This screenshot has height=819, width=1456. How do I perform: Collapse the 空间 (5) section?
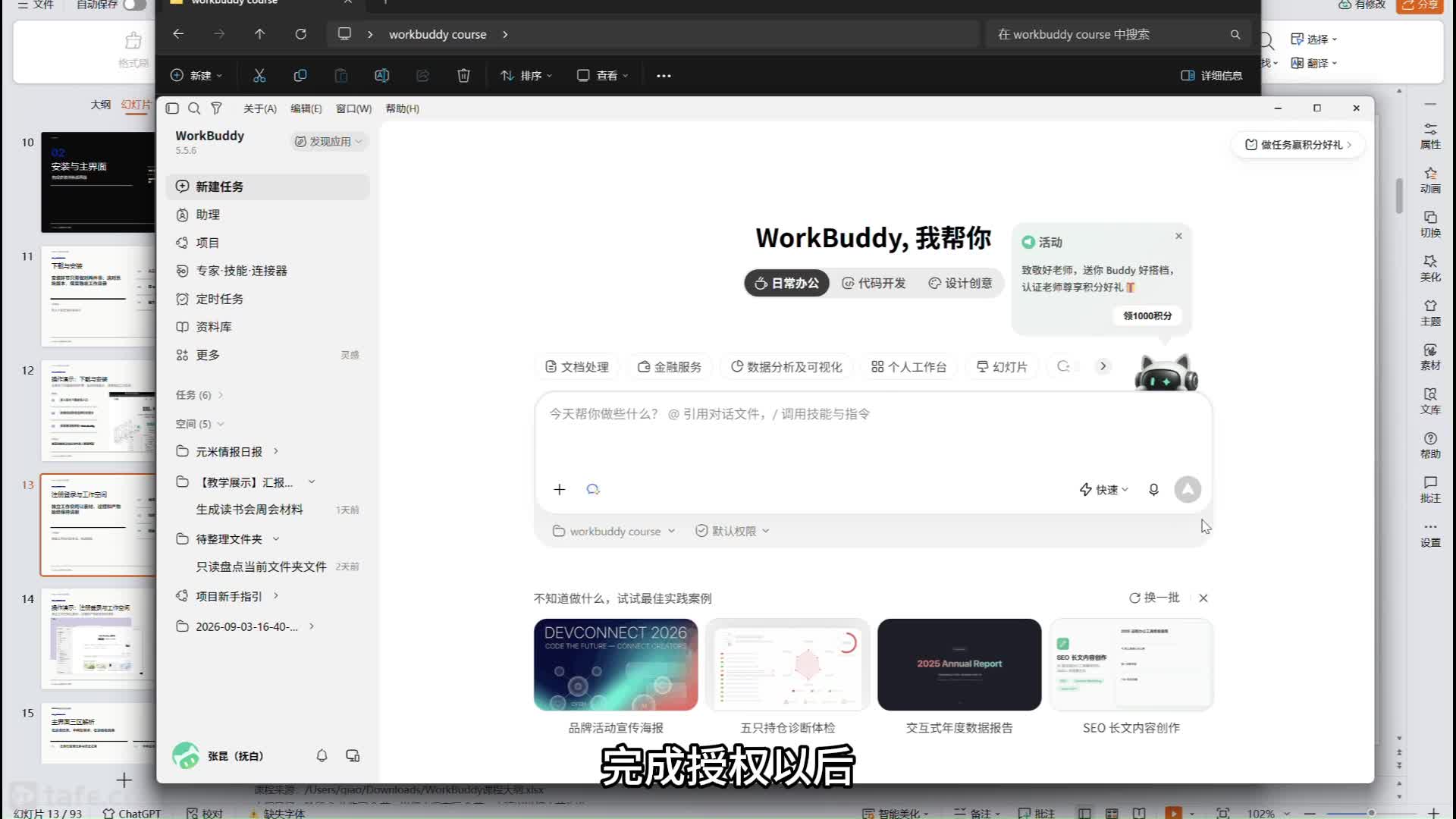tap(199, 423)
